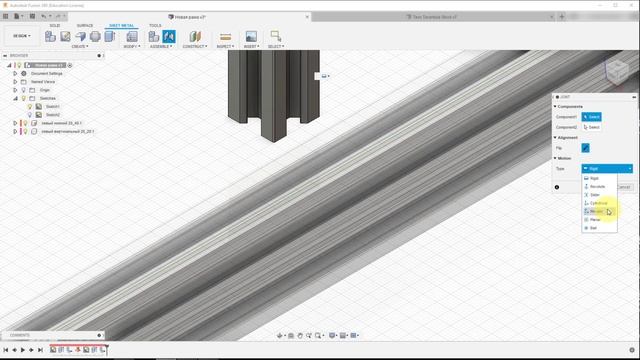
Task: Jump to the timeline end
Action: tap(40, 350)
